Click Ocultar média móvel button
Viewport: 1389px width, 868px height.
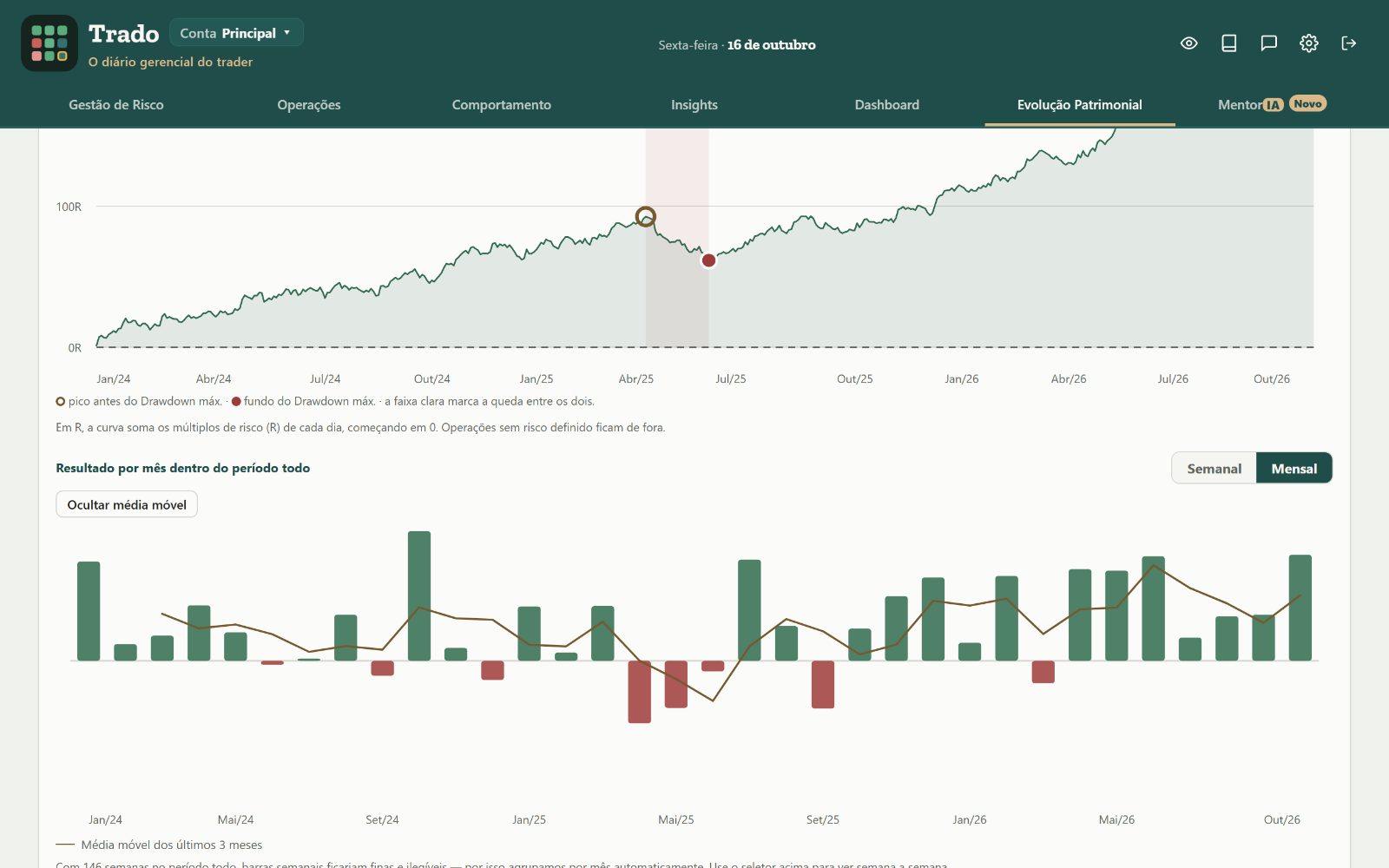[x=127, y=504]
